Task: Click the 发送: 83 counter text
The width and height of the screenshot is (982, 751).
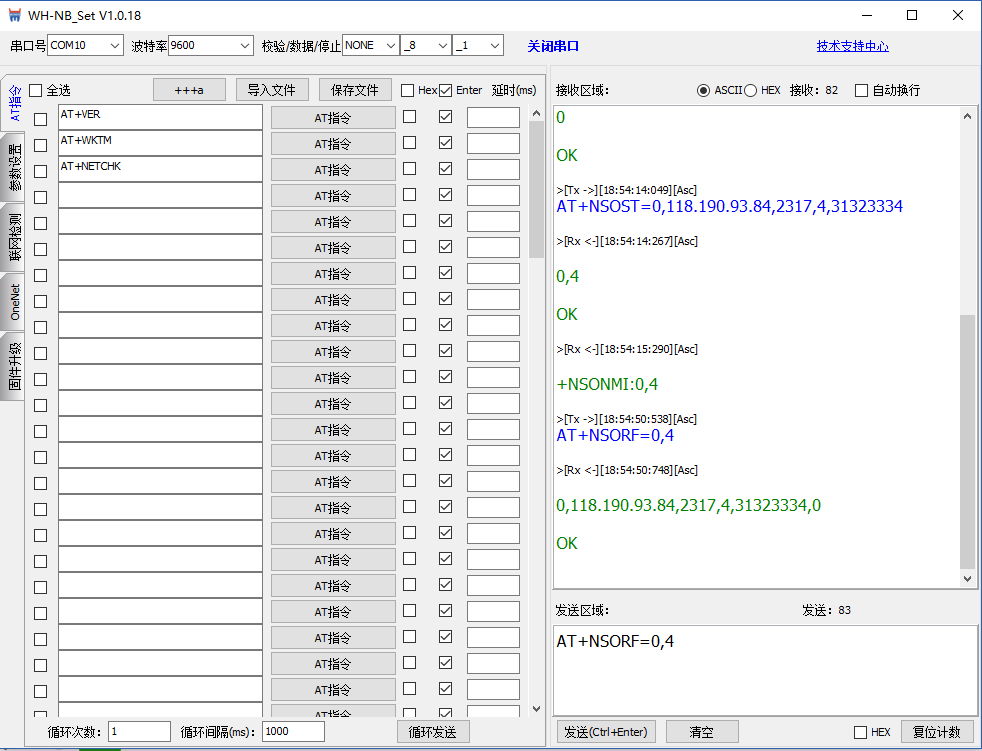Action: (827, 610)
